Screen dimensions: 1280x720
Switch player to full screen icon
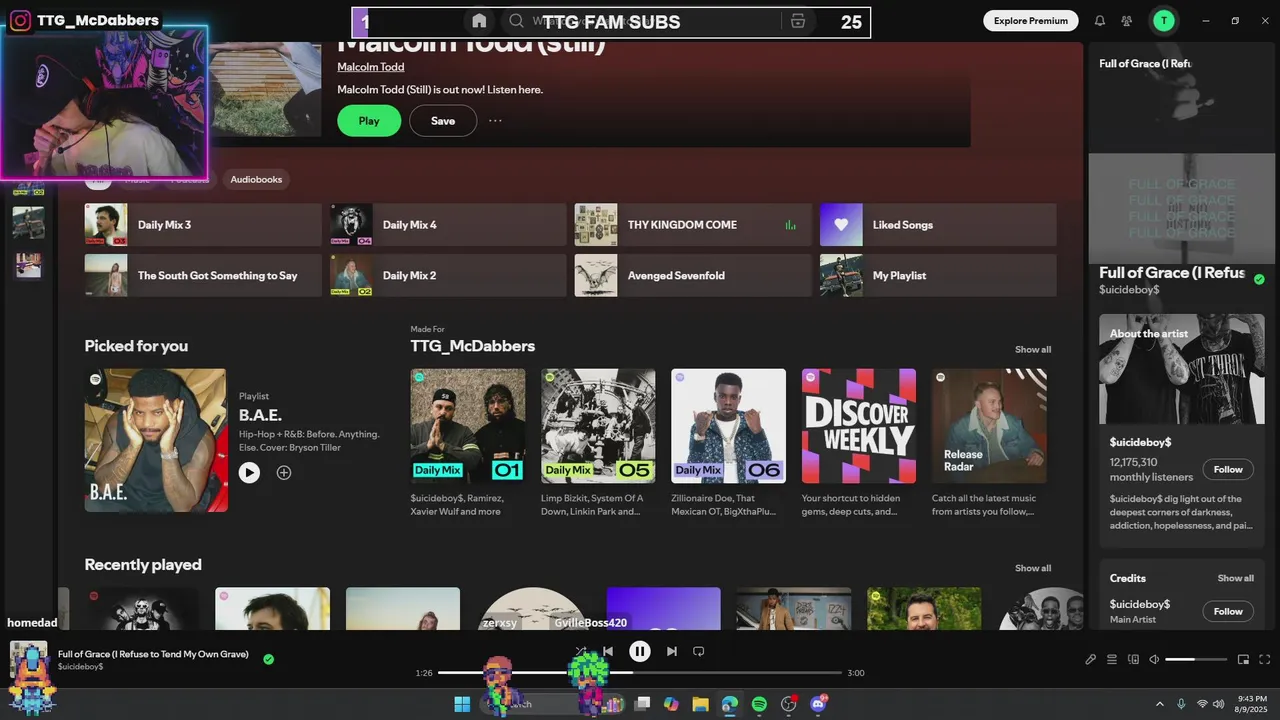point(1264,659)
